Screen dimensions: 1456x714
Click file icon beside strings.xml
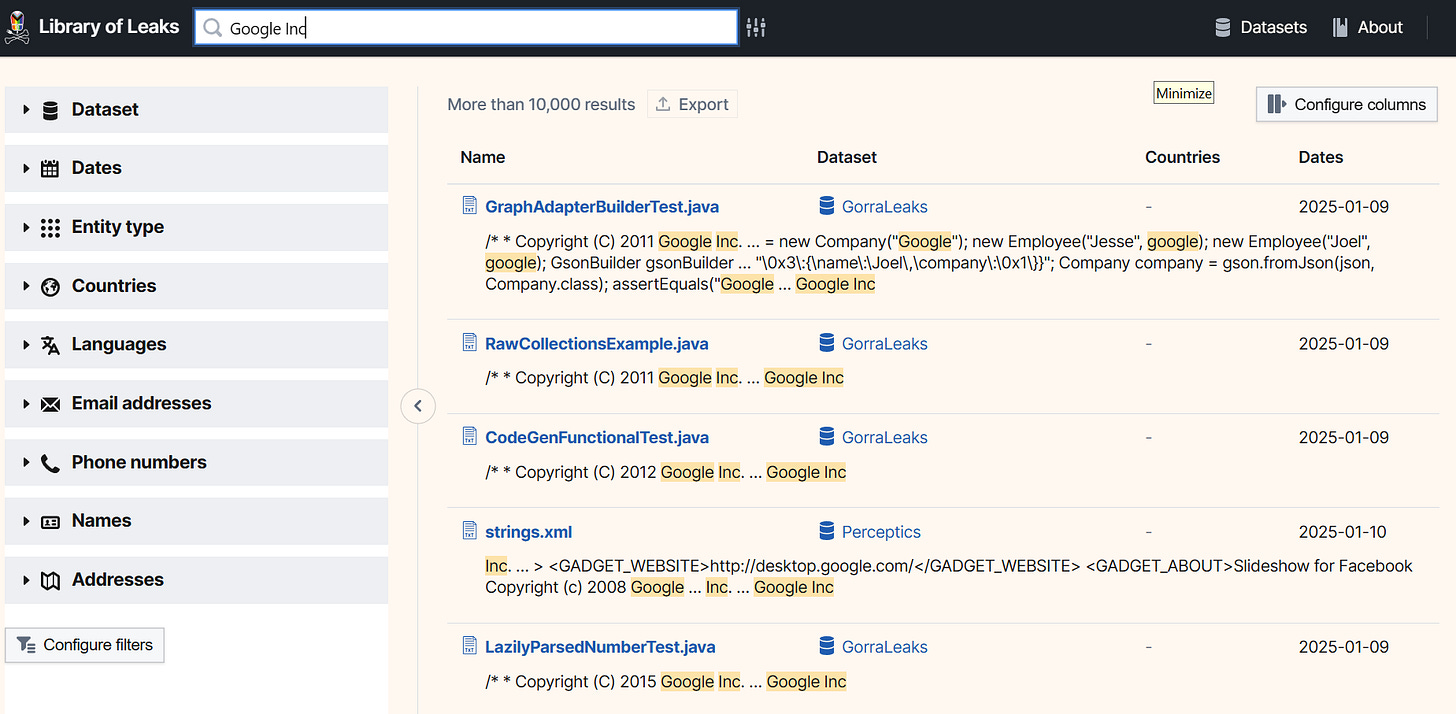470,530
